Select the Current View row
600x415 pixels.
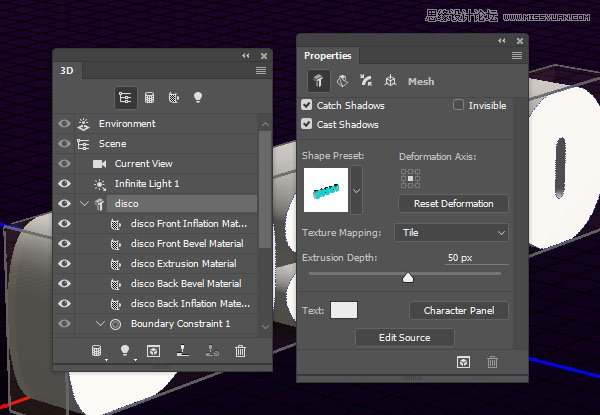166,164
